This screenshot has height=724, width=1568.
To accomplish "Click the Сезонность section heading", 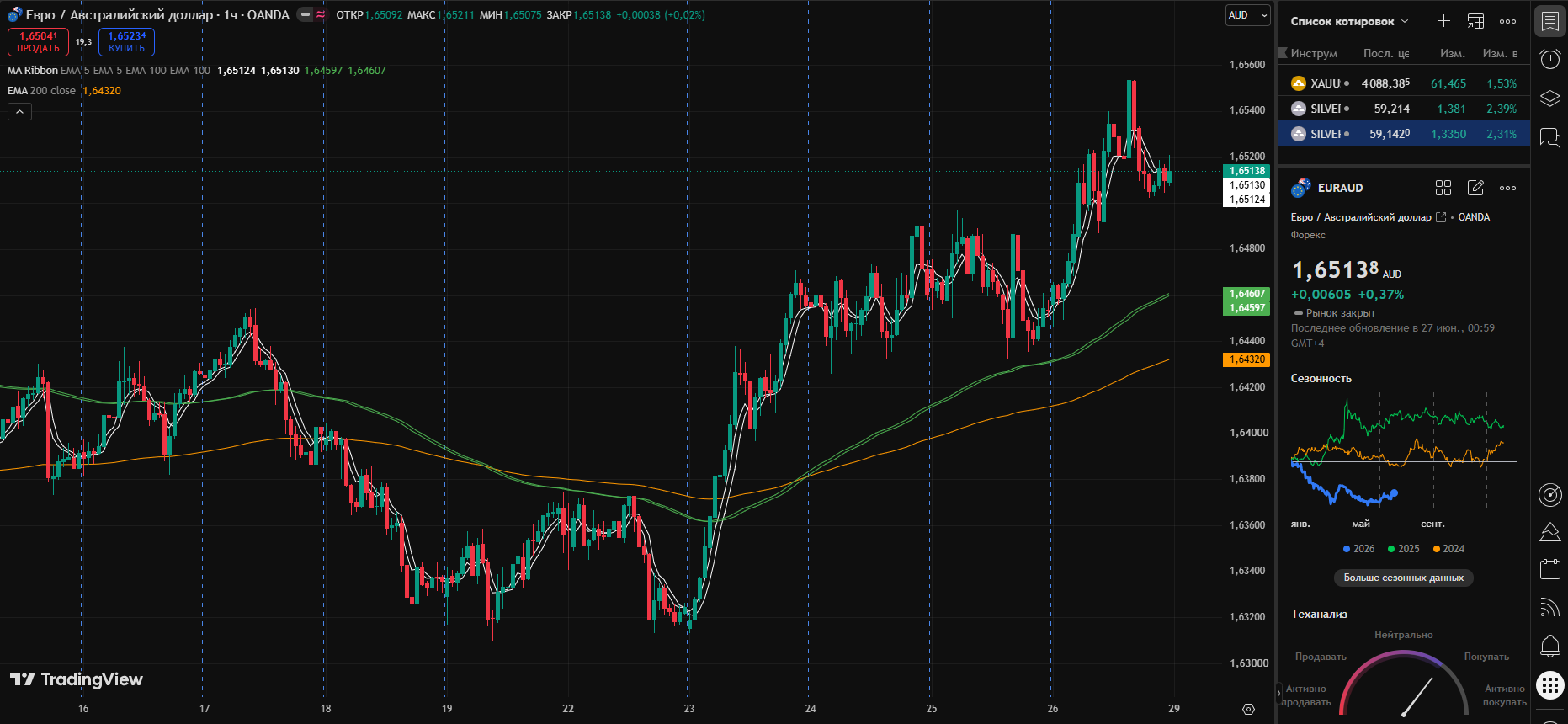I will coord(1321,379).
